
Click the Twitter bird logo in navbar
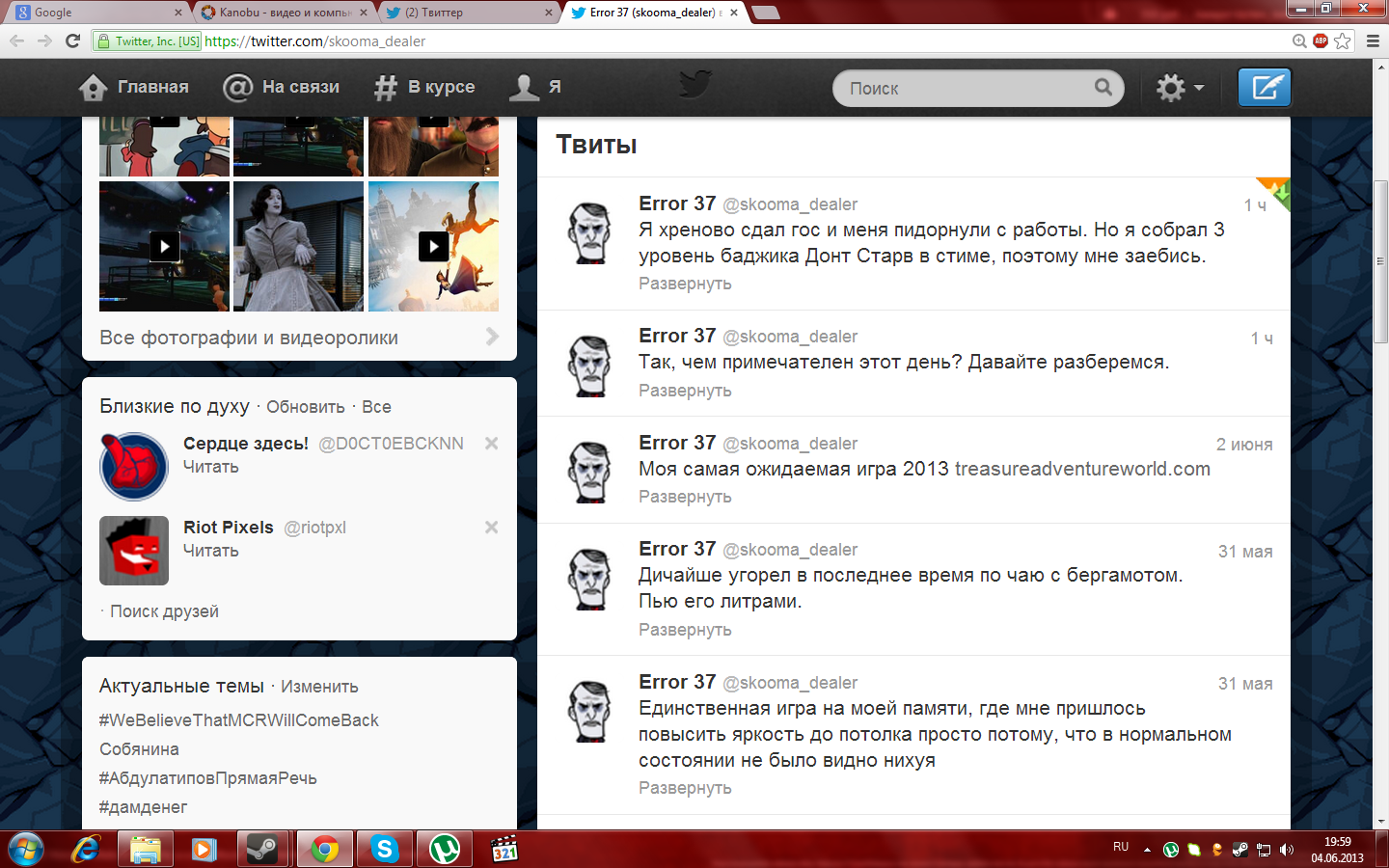(x=694, y=85)
